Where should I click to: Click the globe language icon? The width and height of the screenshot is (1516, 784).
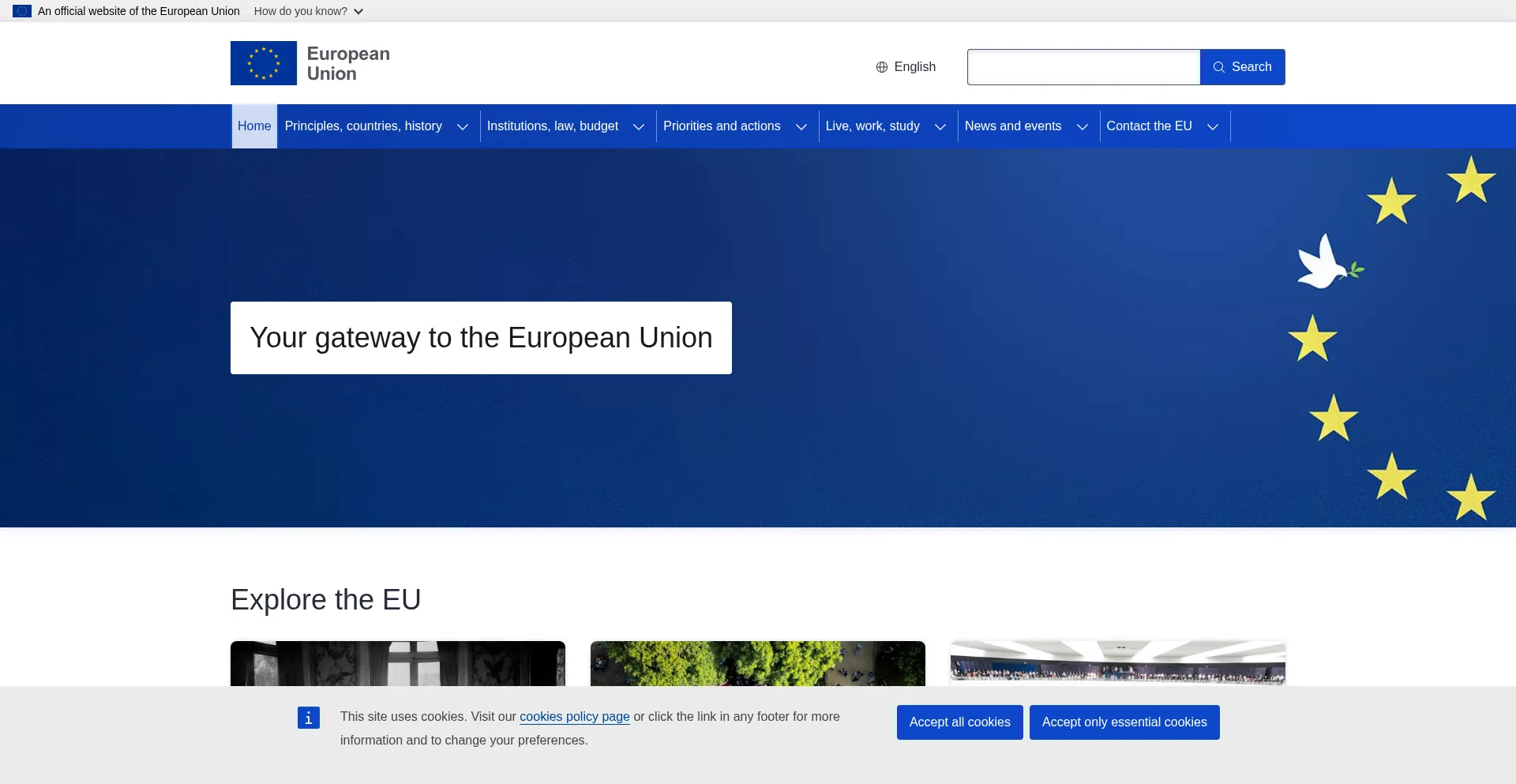pyautogui.click(x=882, y=67)
